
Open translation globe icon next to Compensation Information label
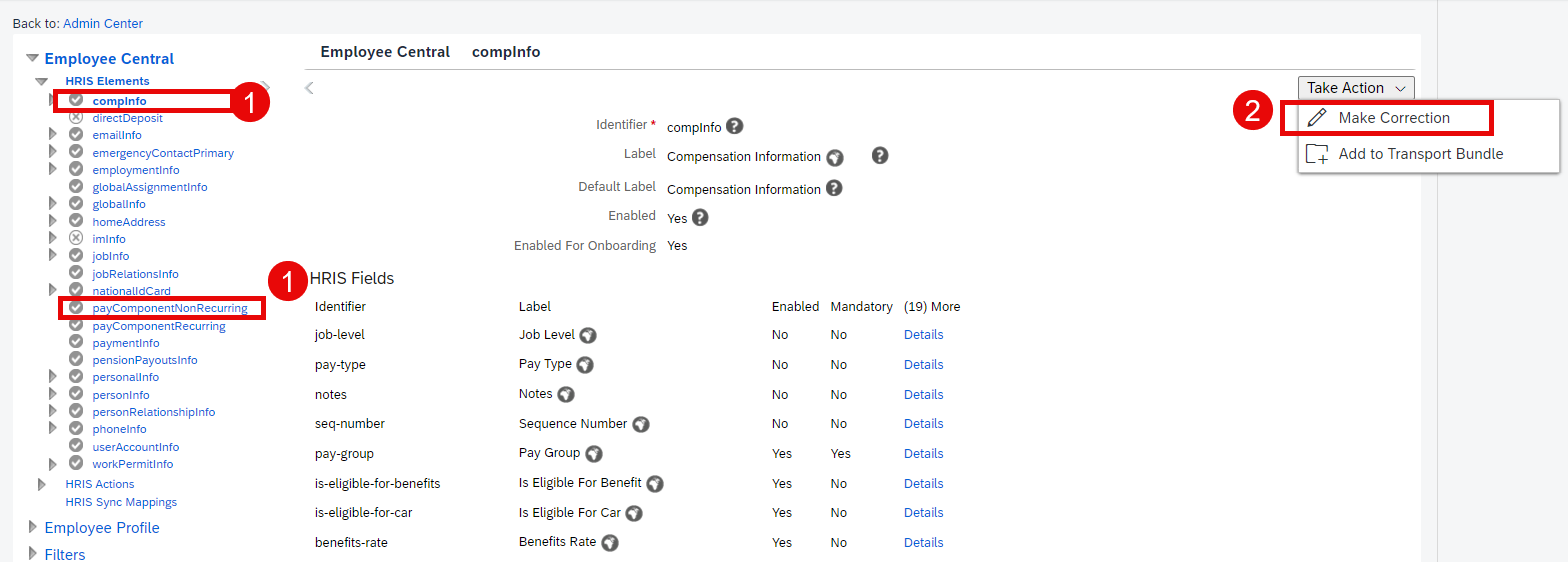pos(835,158)
